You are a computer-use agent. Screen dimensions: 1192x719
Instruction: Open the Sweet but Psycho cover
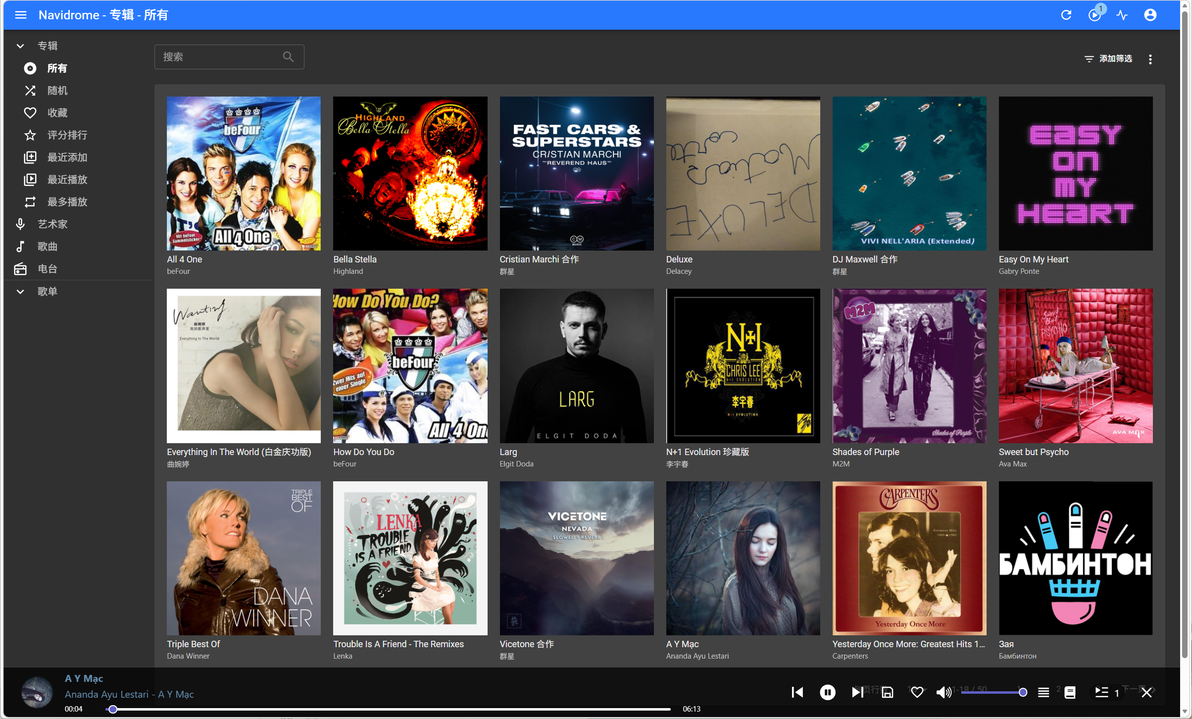point(1076,366)
